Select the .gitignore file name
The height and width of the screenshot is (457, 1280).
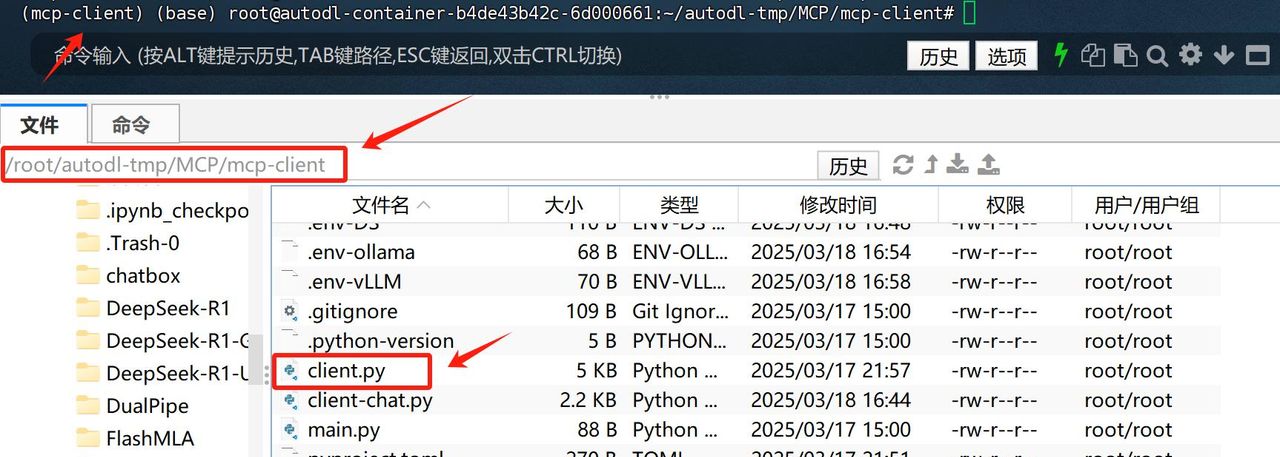[x=352, y=311]
